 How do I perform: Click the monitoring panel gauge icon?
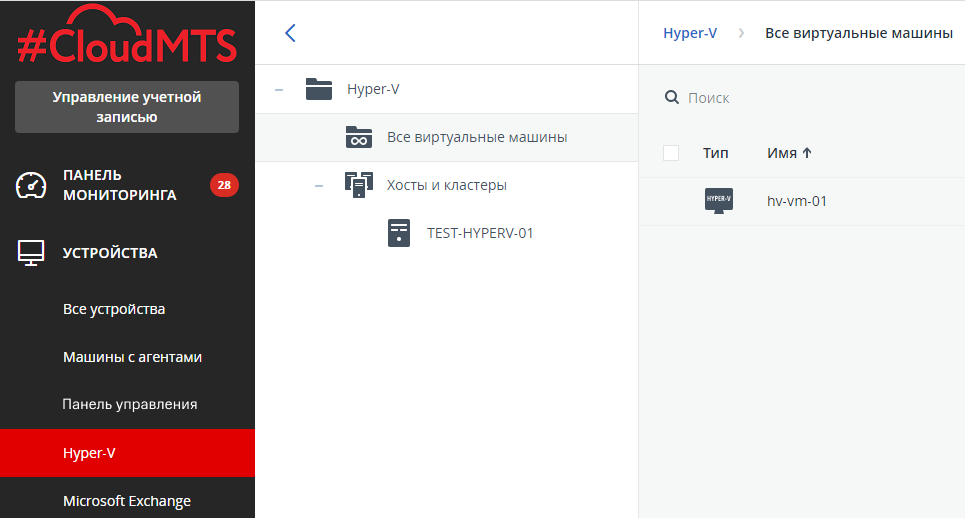coord(32,185)
